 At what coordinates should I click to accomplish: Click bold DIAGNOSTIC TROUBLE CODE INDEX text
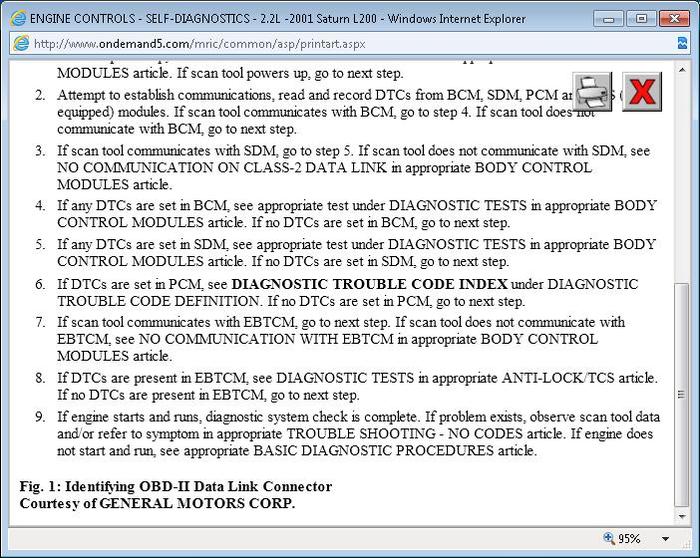click(x=370, y=284)
